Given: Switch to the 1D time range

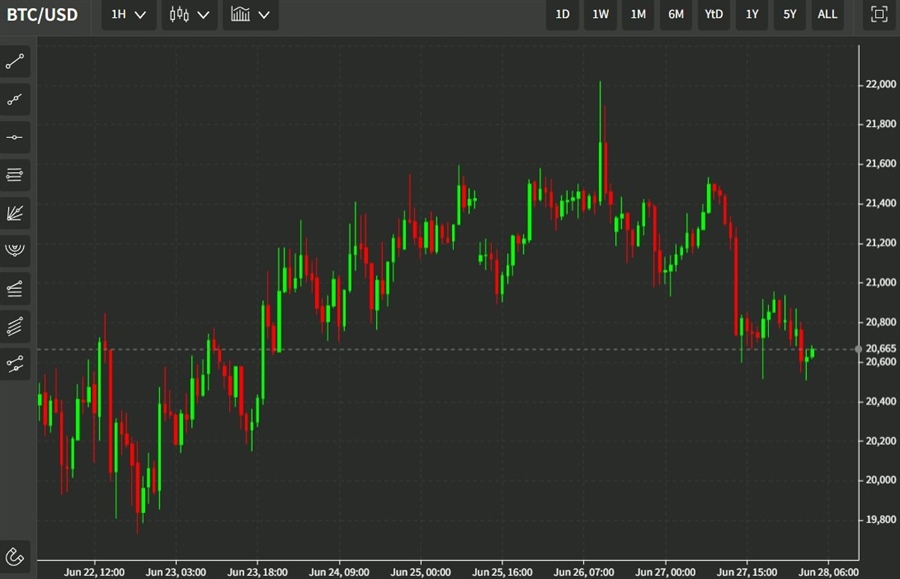Looking at the screenshot, I should [563, 15].
